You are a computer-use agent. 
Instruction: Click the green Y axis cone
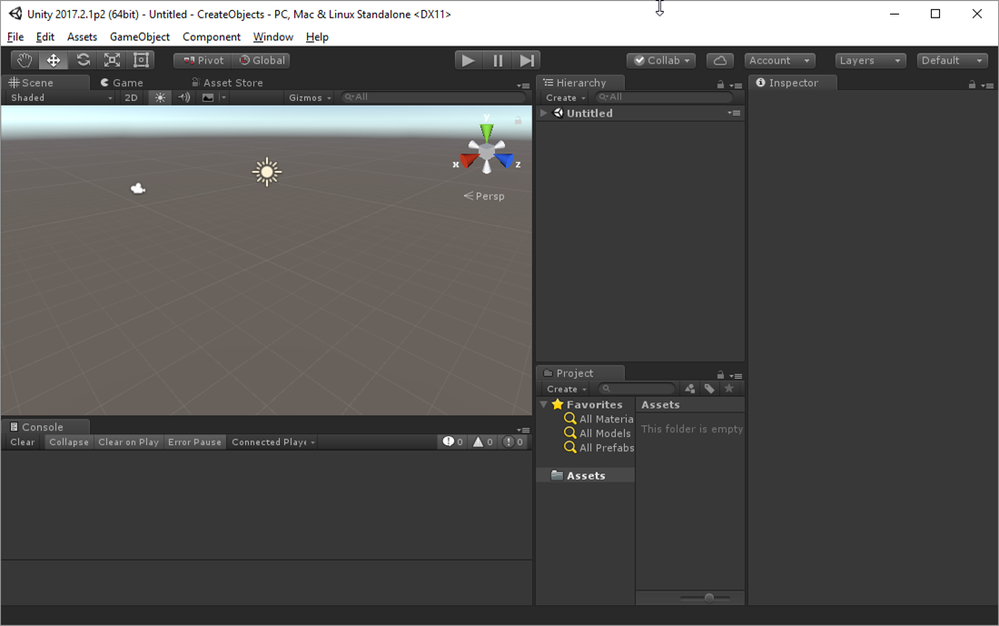tap(487, 132)
